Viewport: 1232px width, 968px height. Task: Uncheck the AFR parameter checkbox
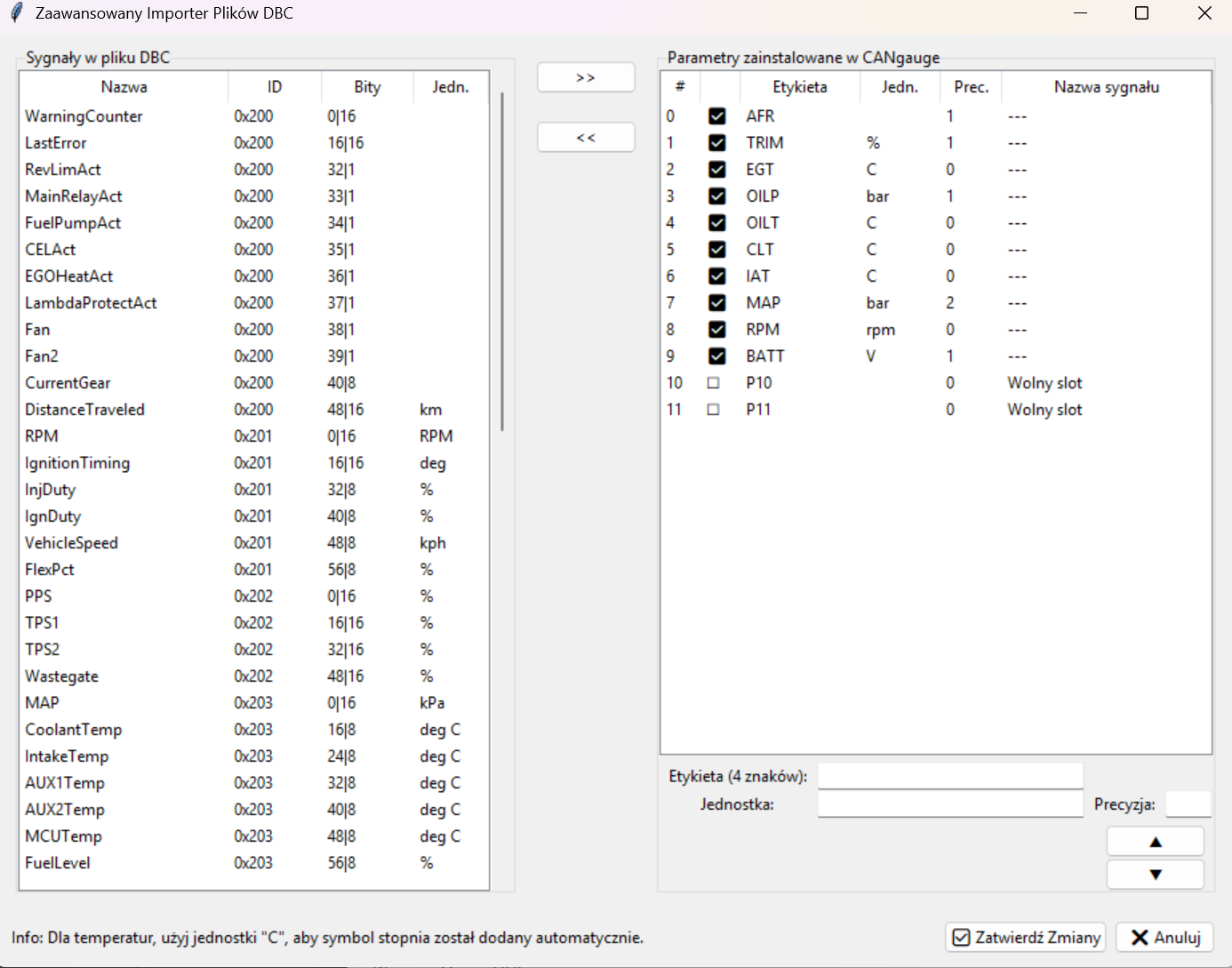click(x=717, y=116)
